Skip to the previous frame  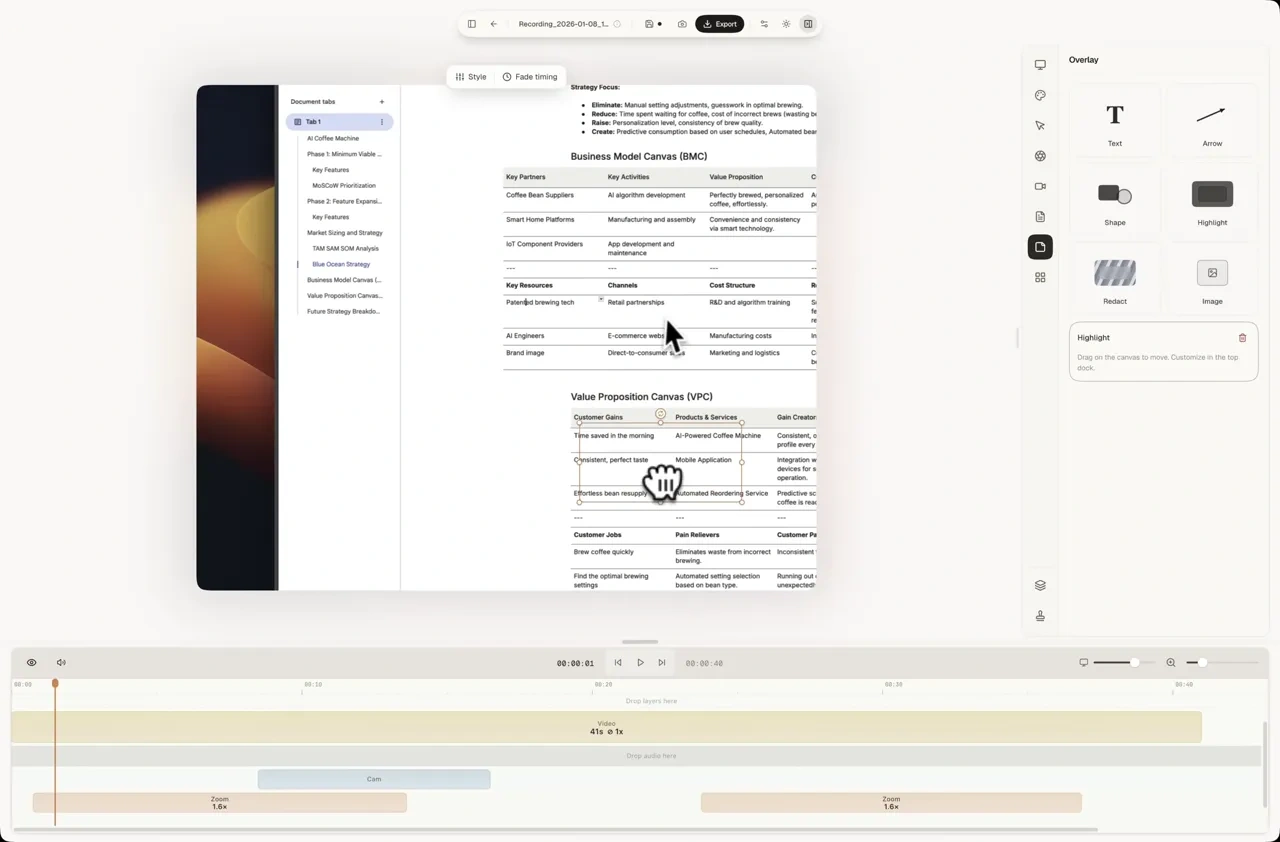tap(618, 663)
